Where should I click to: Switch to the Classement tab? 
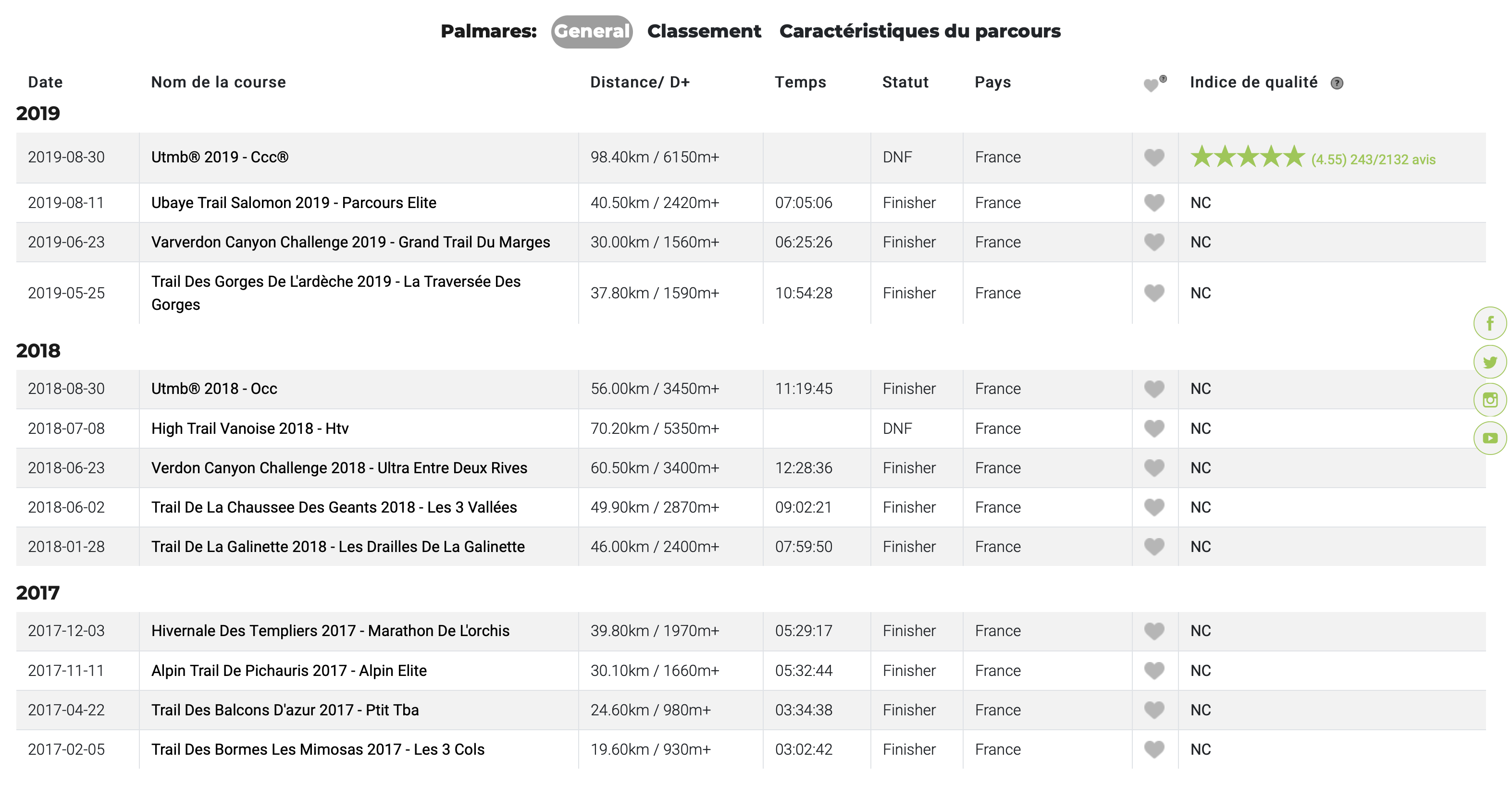tap(704, 31)
